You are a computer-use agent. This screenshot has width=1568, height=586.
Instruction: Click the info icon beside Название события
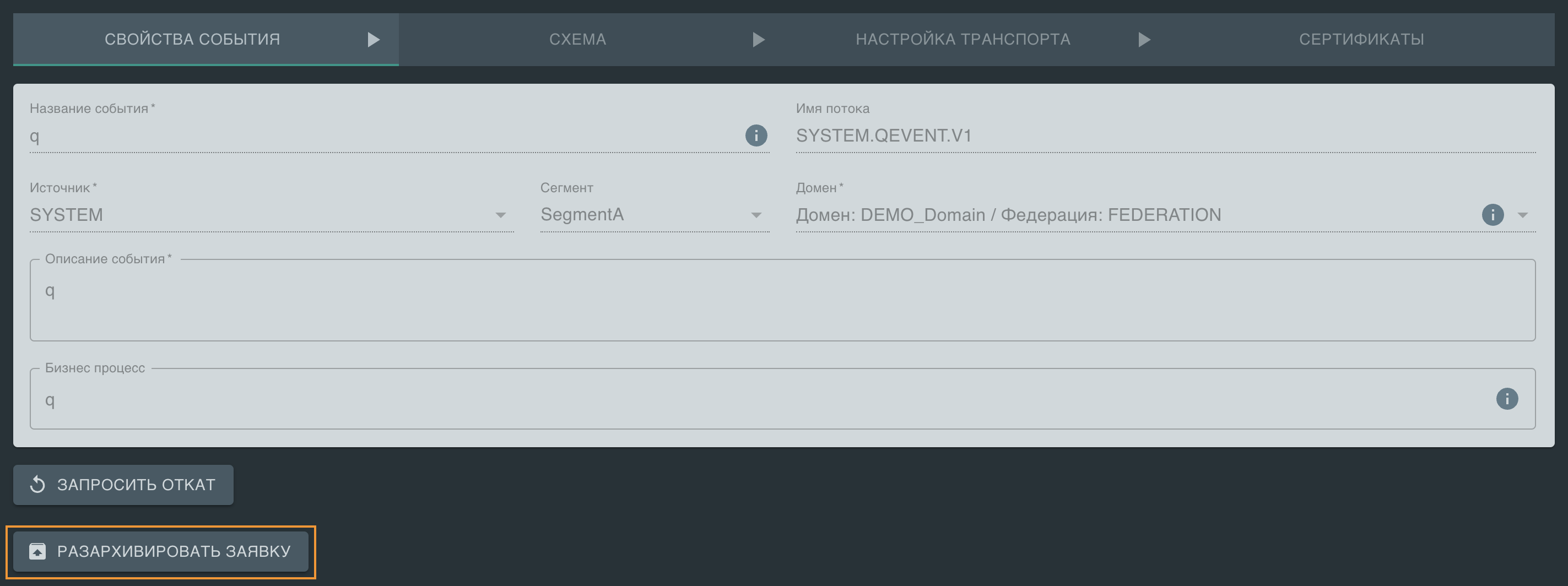click(756, 135)
